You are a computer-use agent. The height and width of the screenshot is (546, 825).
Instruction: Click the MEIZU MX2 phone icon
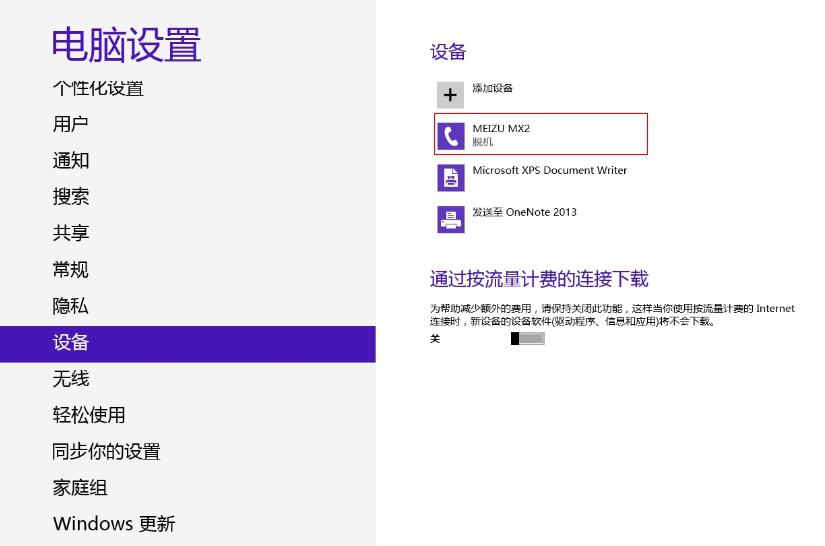tap(451, 136)
